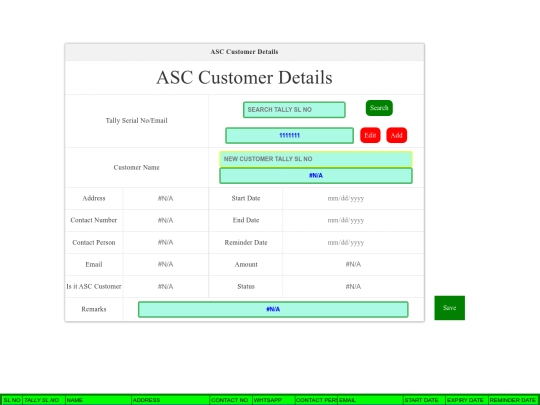Click the Customer Name label
540x405 pixels.
tap(137, 168)
